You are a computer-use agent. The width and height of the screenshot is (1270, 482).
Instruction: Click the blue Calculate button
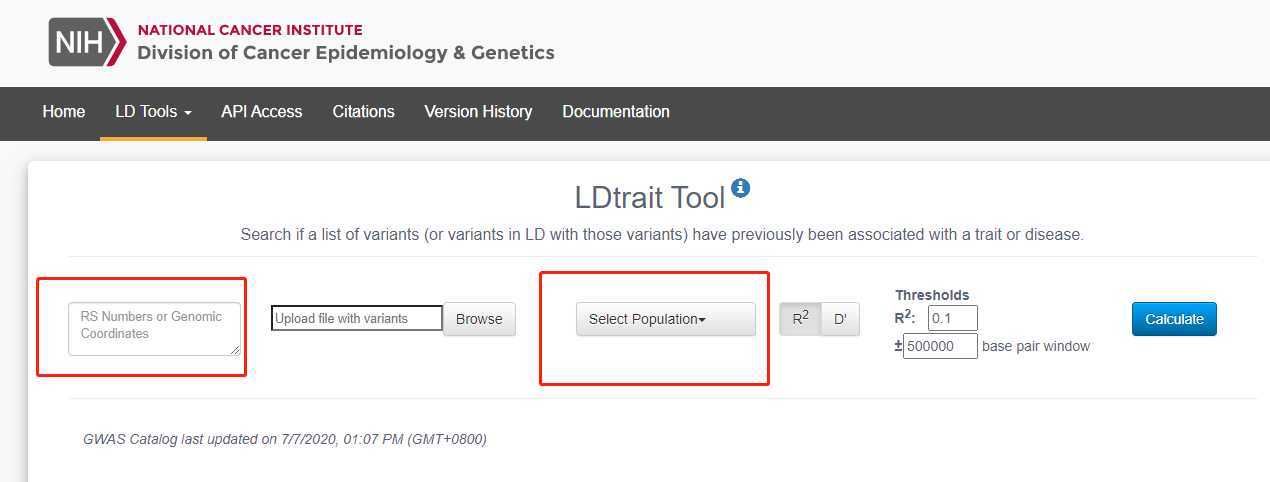pos(1174,319)
